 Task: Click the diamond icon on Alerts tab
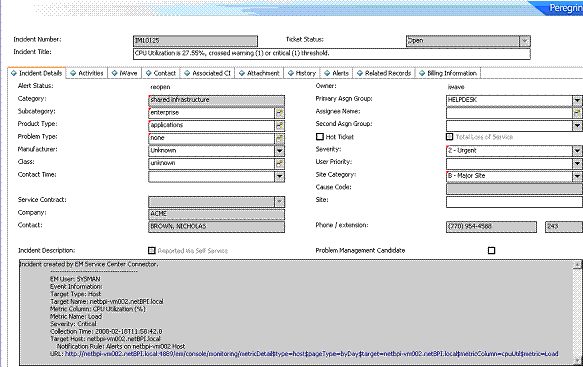(x=327, y=73)
